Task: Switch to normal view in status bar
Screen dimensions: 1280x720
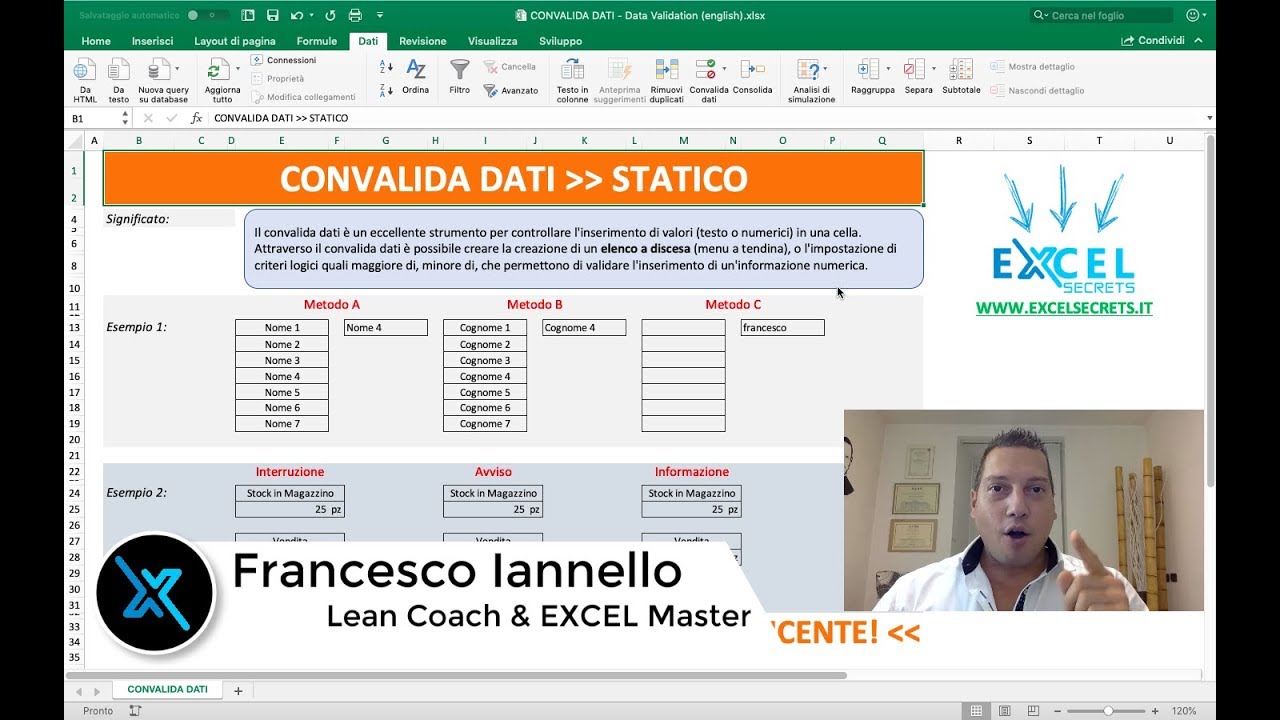Action: pos(977,711)
